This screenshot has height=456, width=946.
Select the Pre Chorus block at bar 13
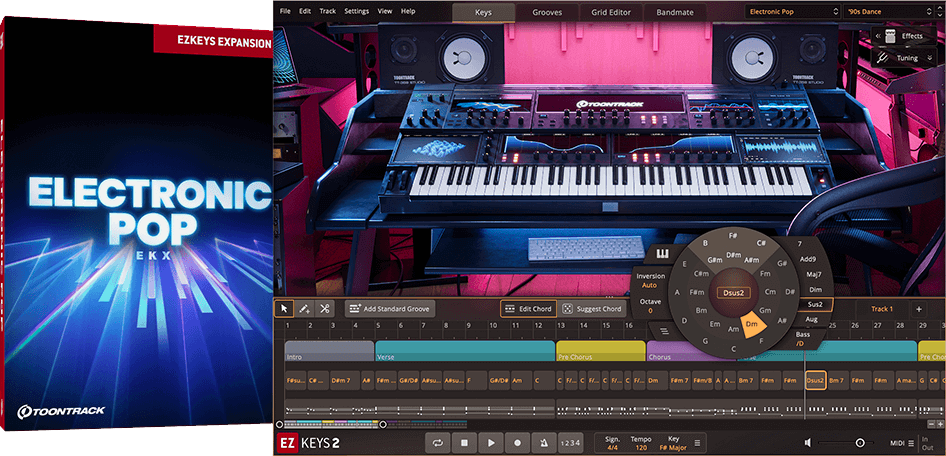pos(600,351)
